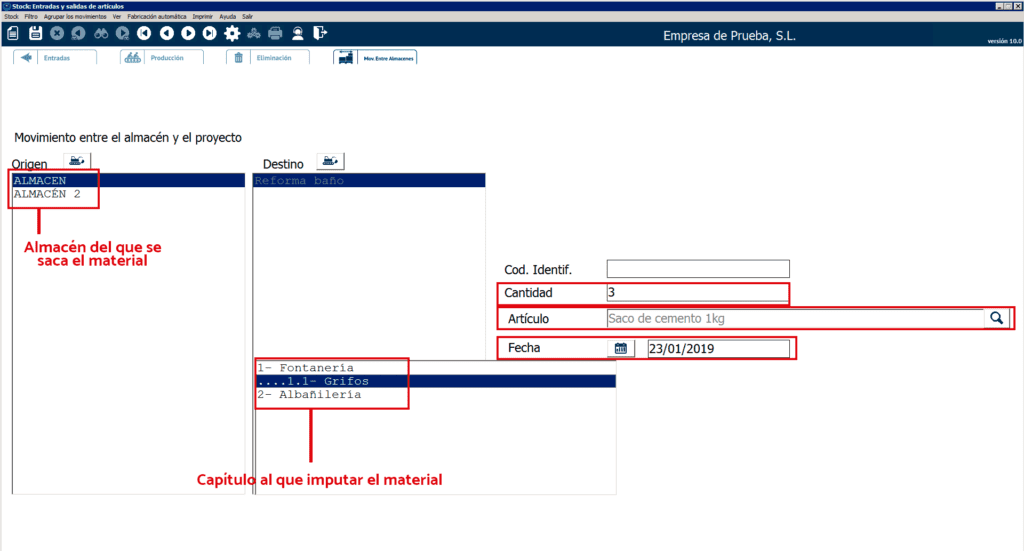Go to the first record

[x=145, y=33]
